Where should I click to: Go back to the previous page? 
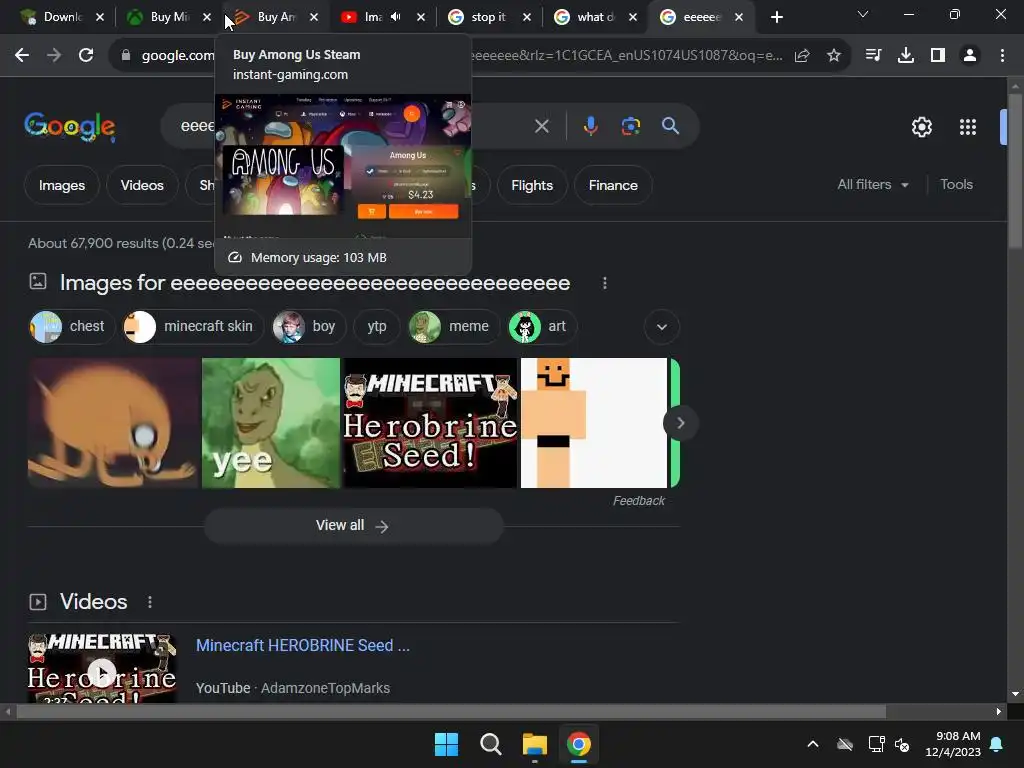[x=22, y=56]
